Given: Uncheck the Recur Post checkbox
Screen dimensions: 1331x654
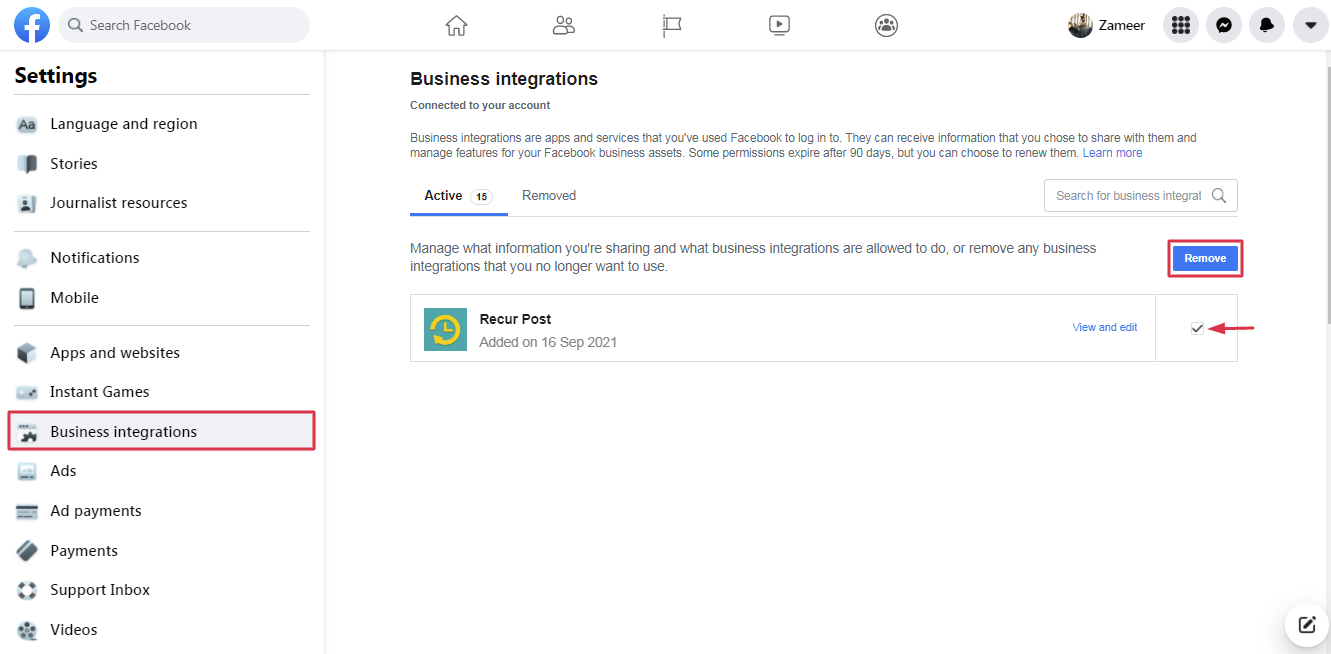Looking at the screenshot, I should click(x=1197, y=328).
